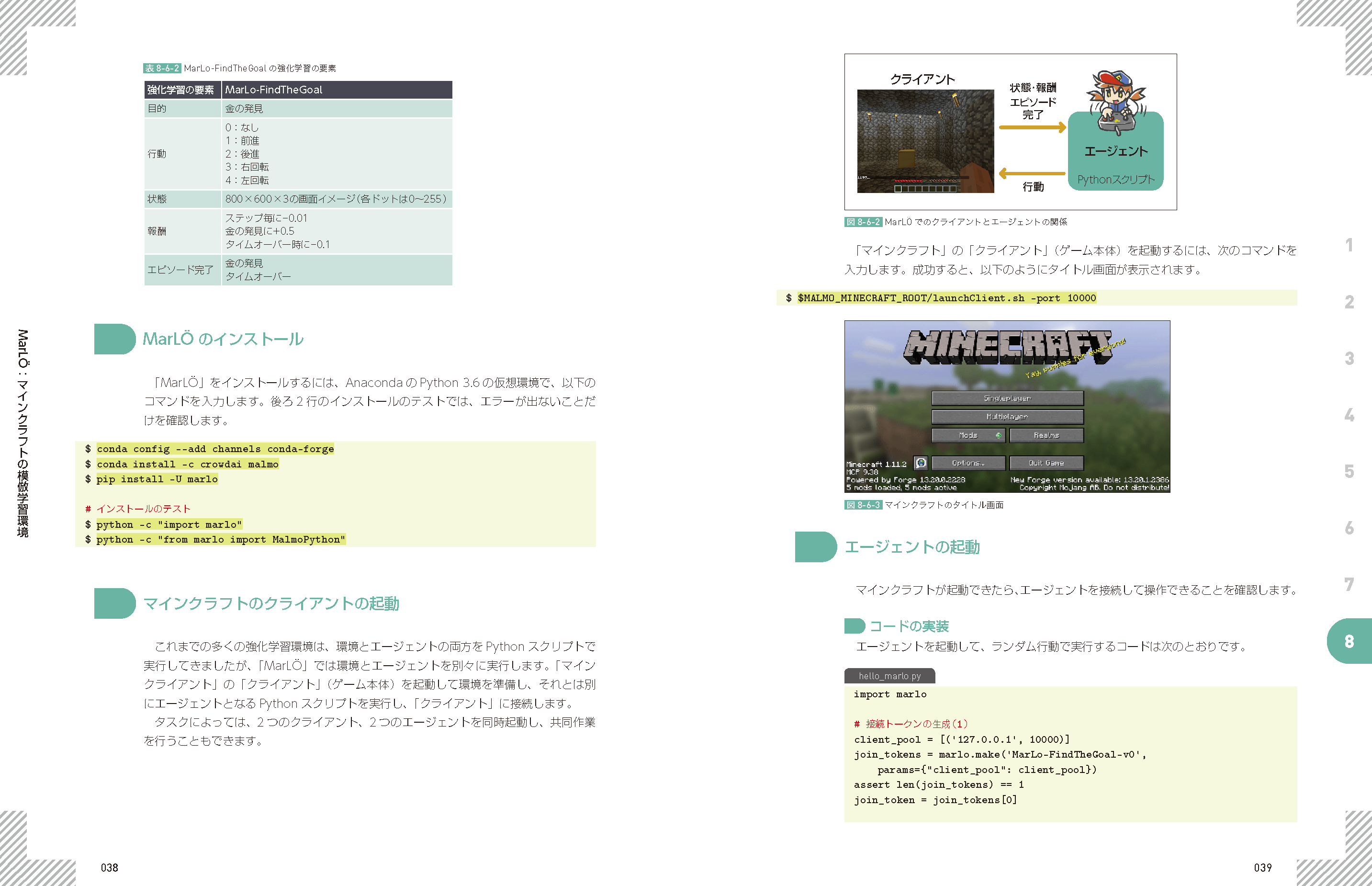Screen dimensions: 1372x886
Task: Click the teal marker beside MarLÖ のインストール heading
Action: [x=114, y=339]
